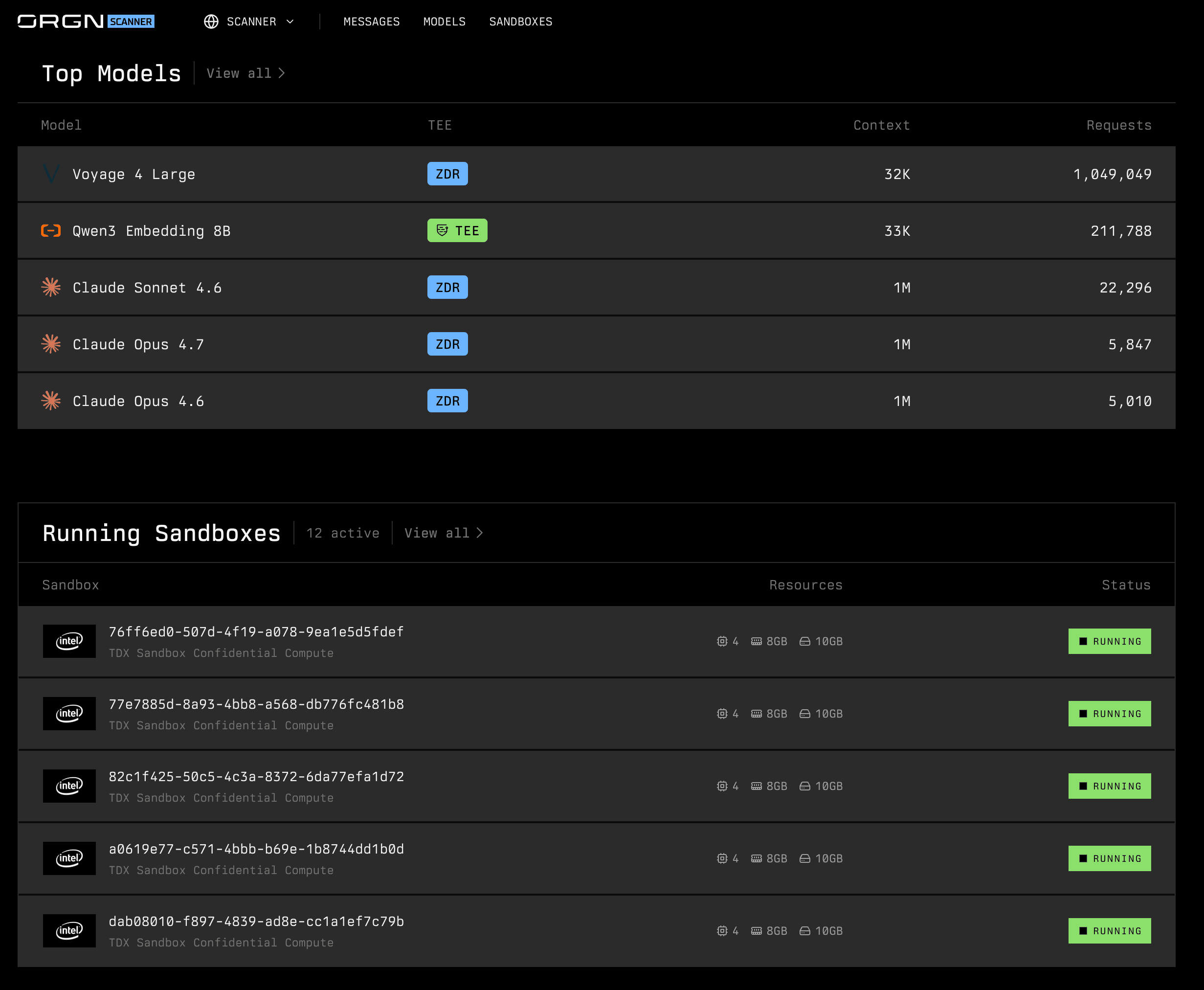
Task: Click the ZDR badge for Claude Opus 4.6
Action: pyautogui.click(x=447, y=402)
